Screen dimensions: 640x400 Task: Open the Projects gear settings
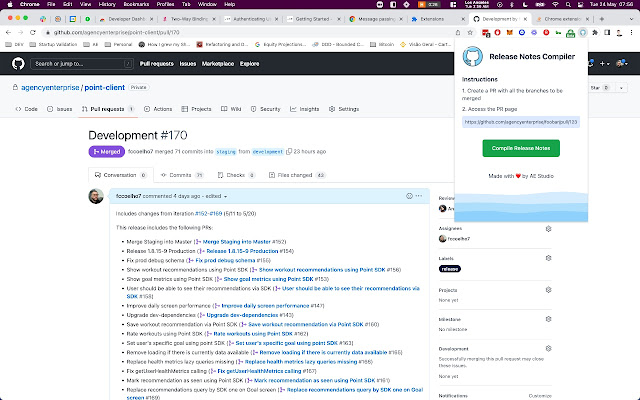point(548,289)
